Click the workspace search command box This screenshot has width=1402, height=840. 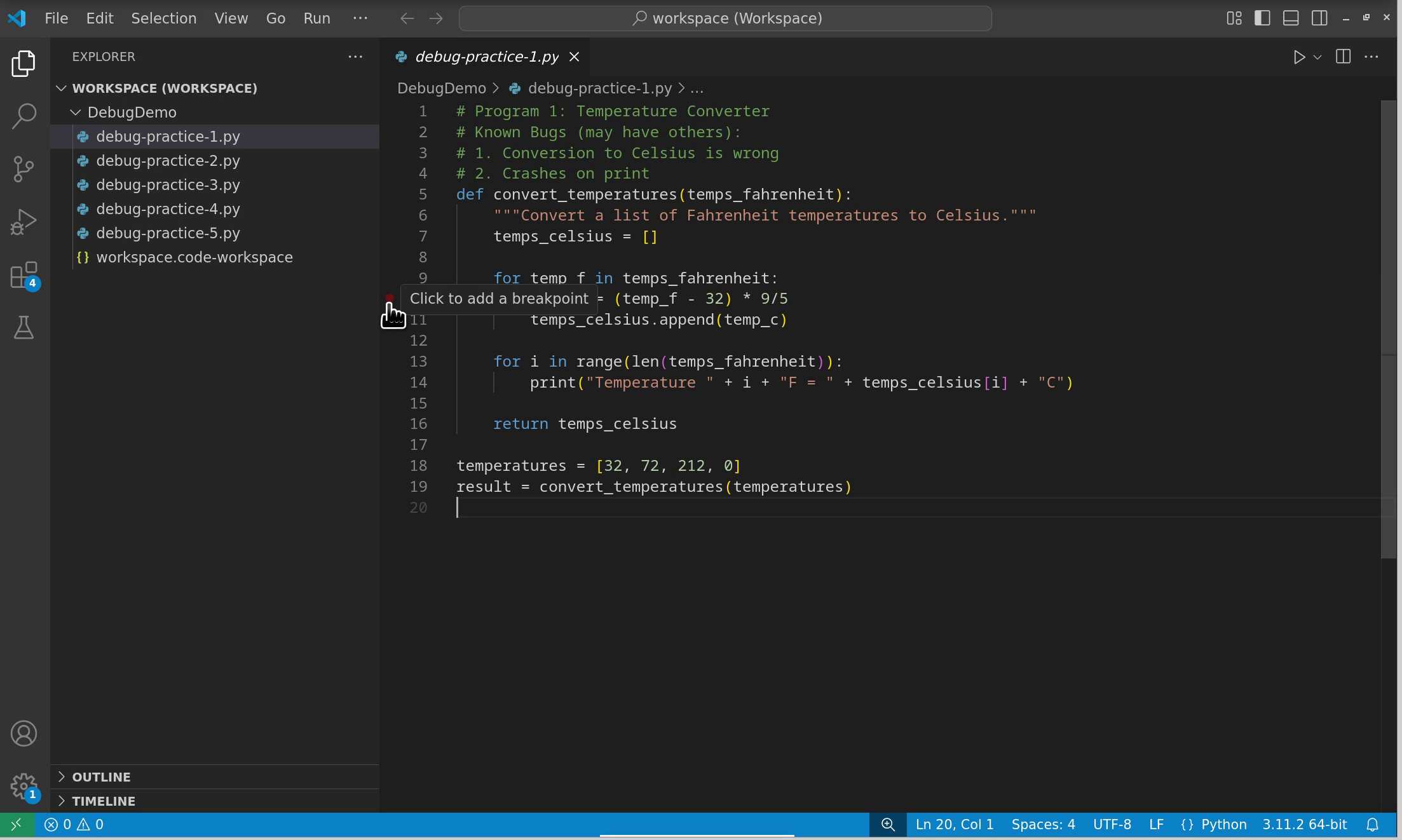725,18
